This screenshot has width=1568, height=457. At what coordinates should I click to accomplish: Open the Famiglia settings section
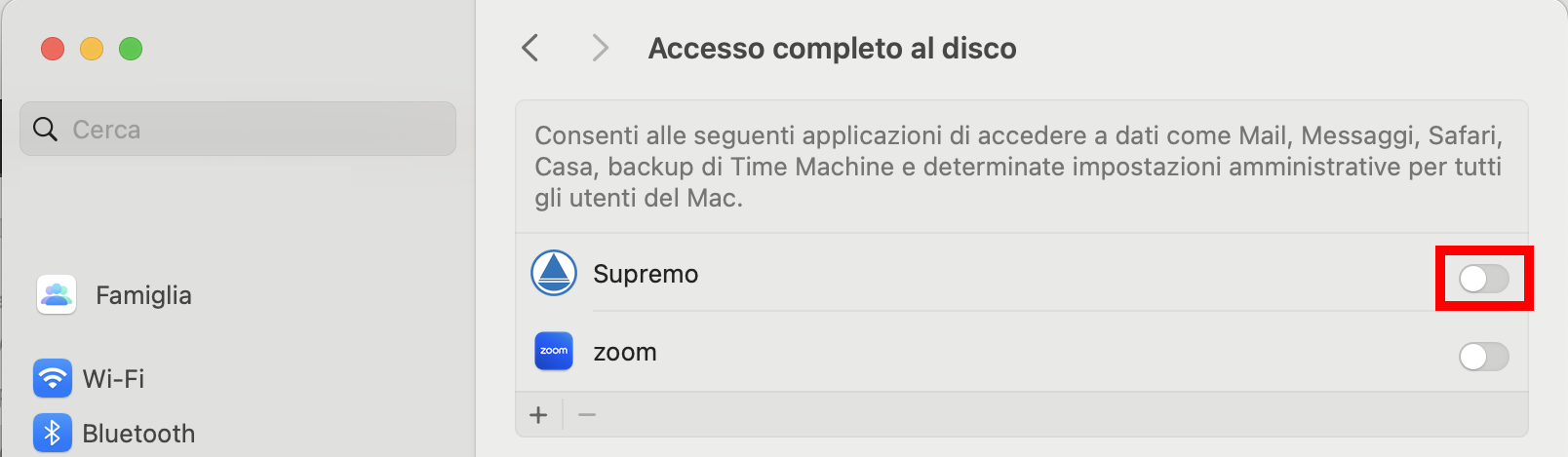coord(143,295)
